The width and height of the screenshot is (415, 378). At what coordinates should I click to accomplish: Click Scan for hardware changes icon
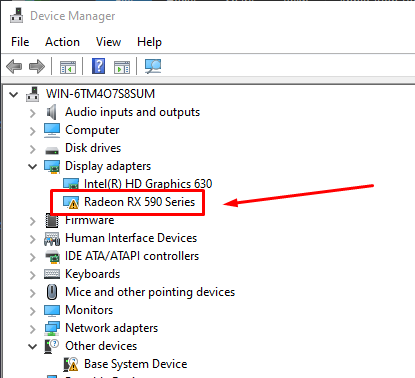[153, 66]
